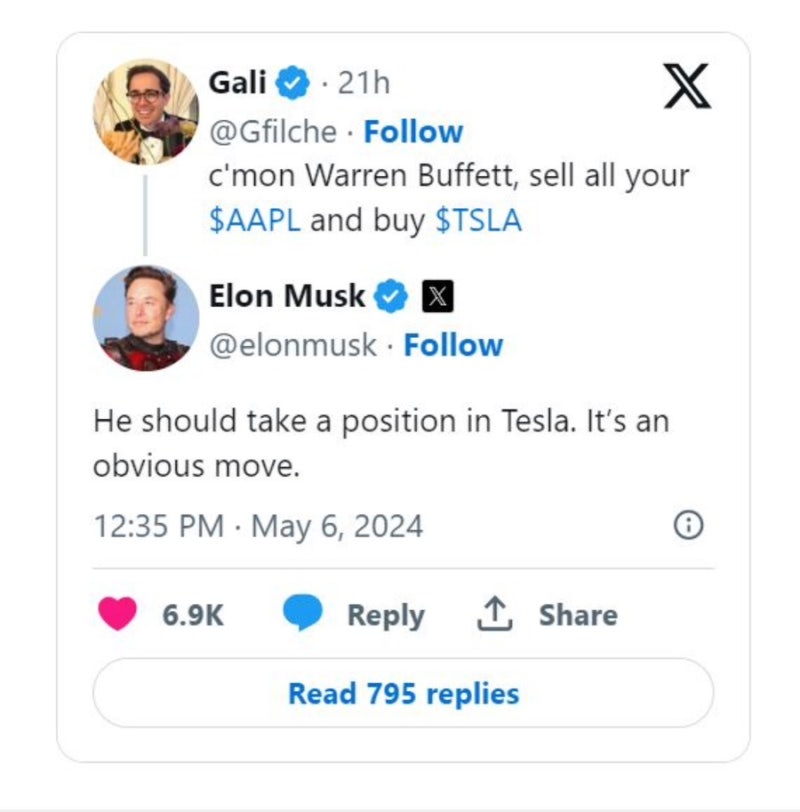The image size is (800, 812).
Task: Open Gali's profile picture
Action: [x=146, y=112]
